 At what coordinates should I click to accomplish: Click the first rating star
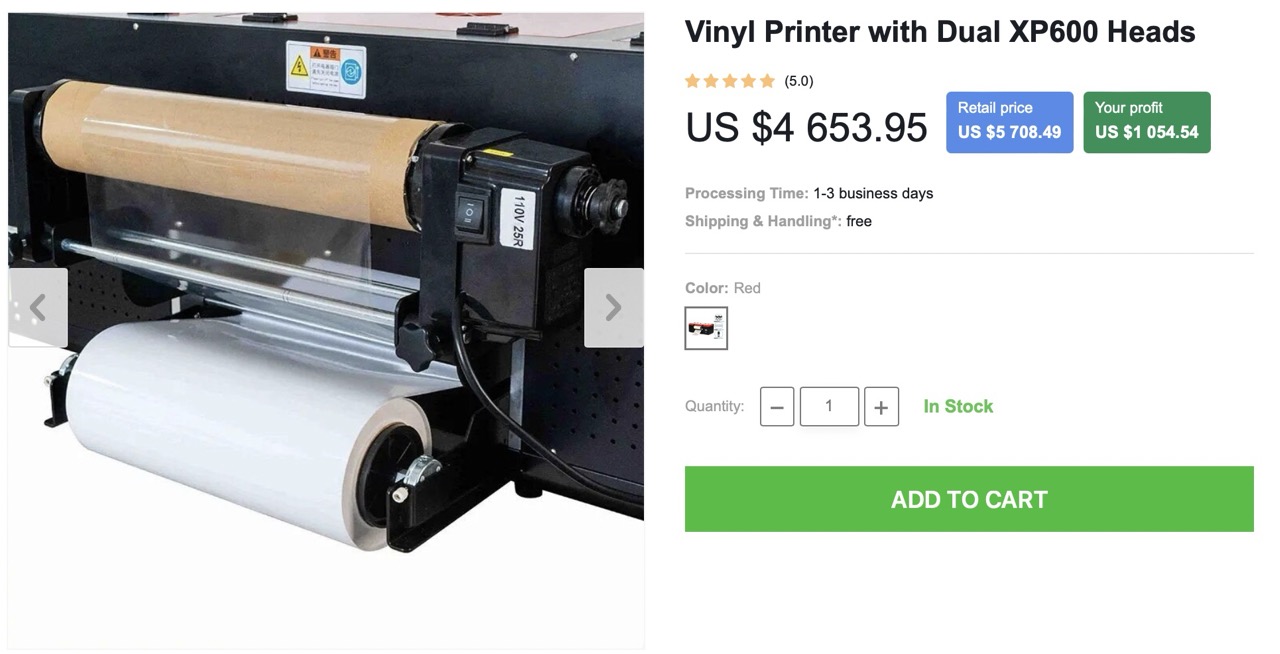692,81
